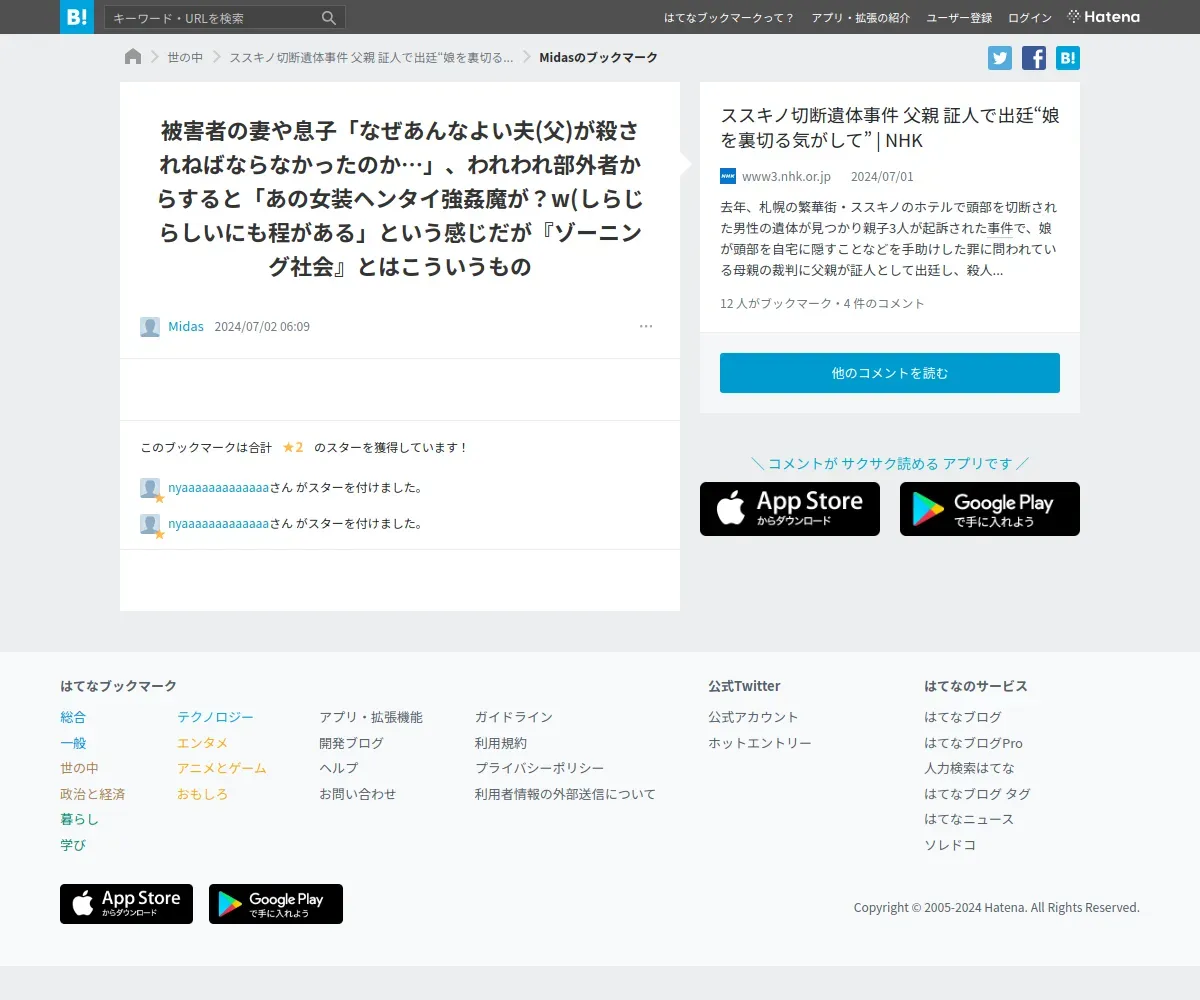Image resolution: width=1200 pixels, height=1000 pixels.
Task: Click the Hatena Bookmark B! logo in header
Action: [x=77, y=17]
